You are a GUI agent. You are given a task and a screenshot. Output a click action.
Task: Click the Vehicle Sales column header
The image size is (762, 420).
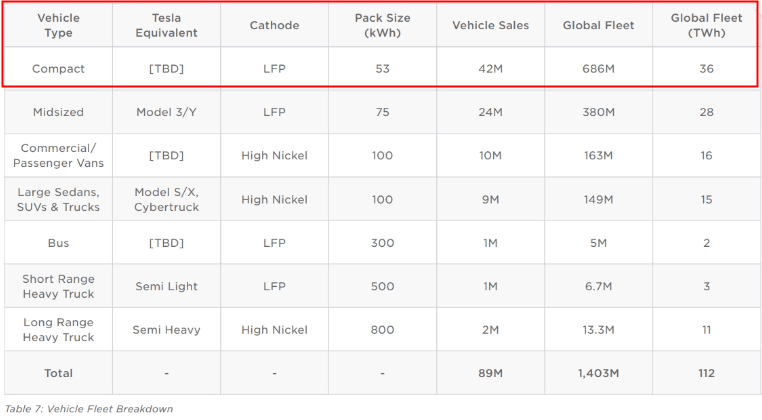pos(490,25)
